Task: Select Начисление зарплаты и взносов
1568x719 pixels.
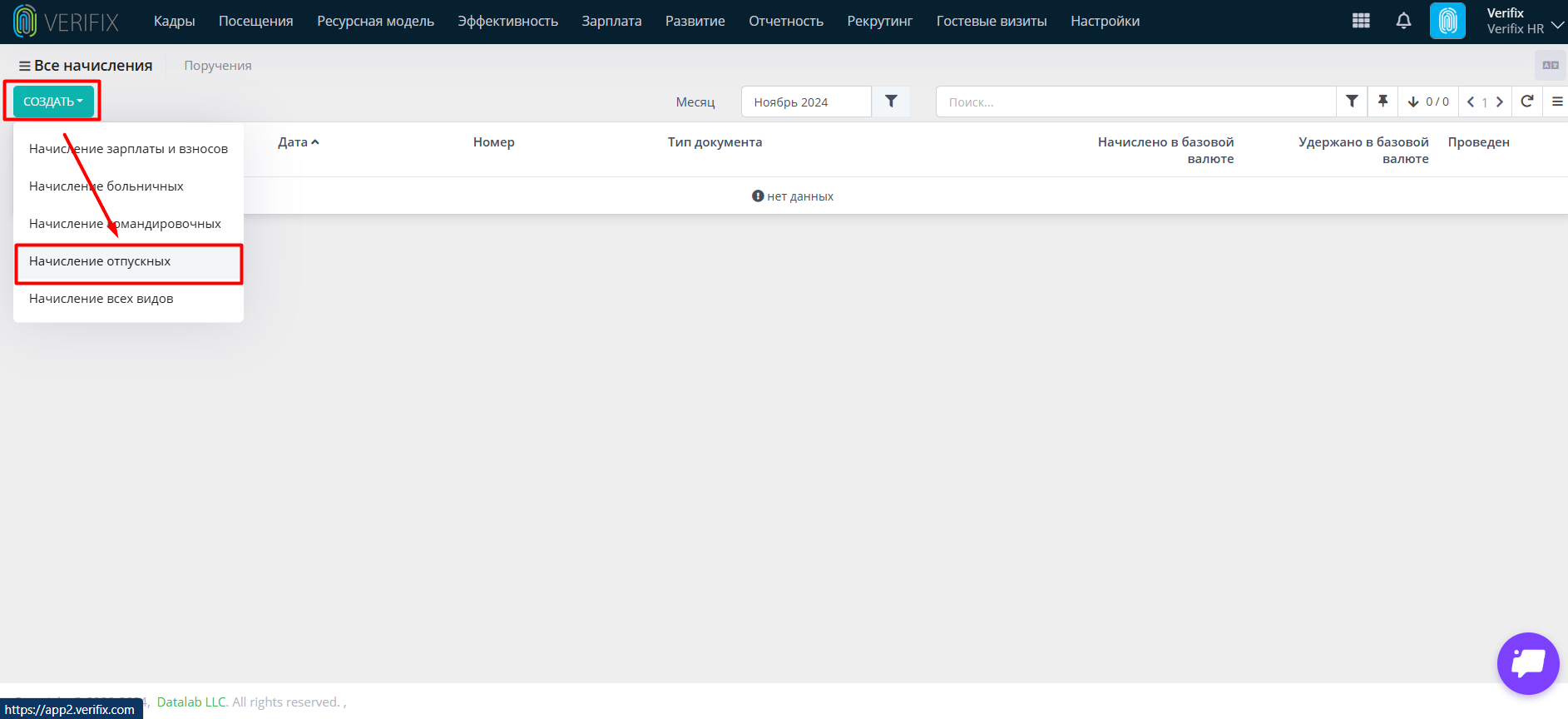Action: click(128, 149)
